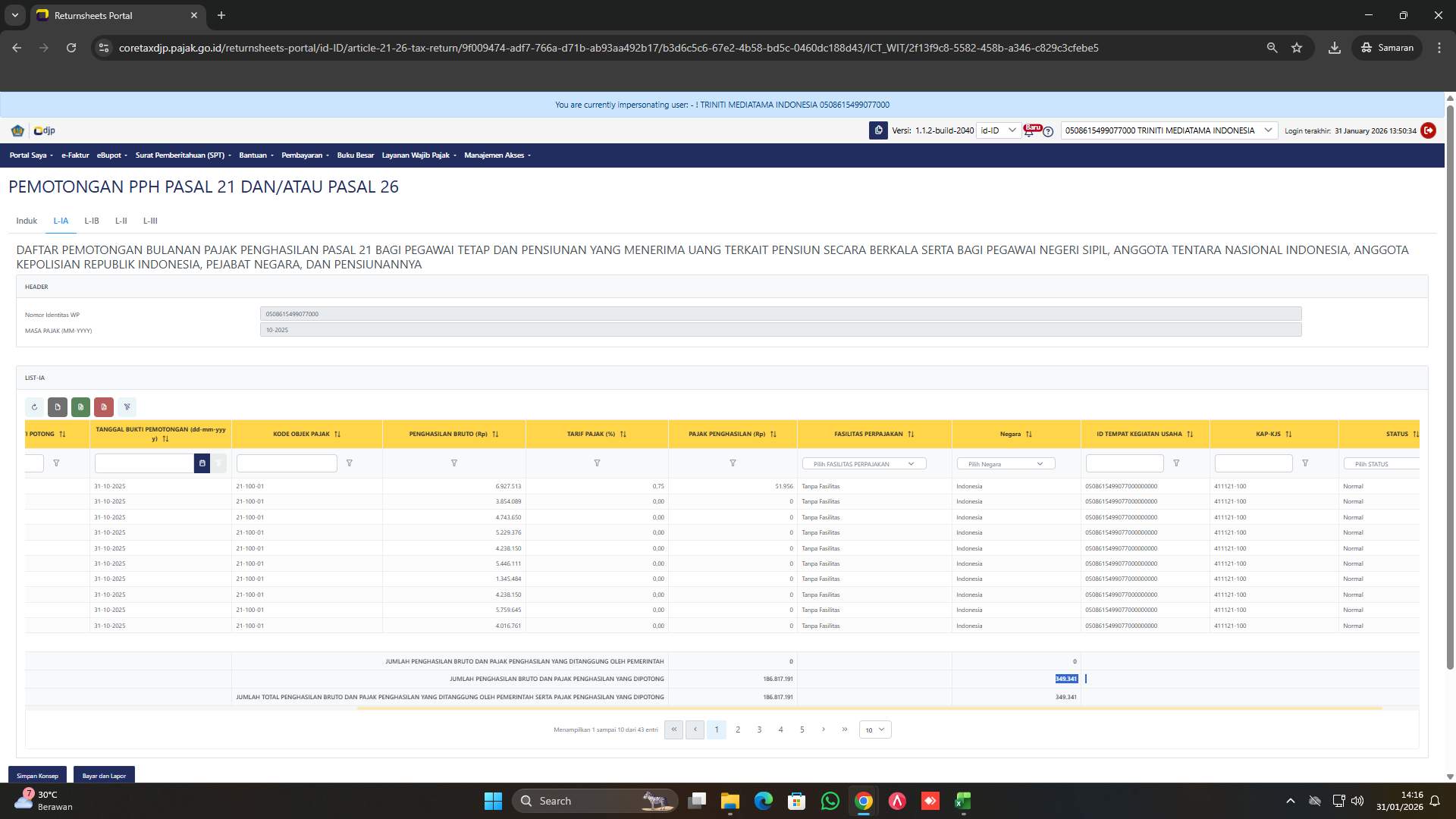Clear all filters with the funnel-slash icon
Screen dimensions: 1456x819
click(127, 407)
